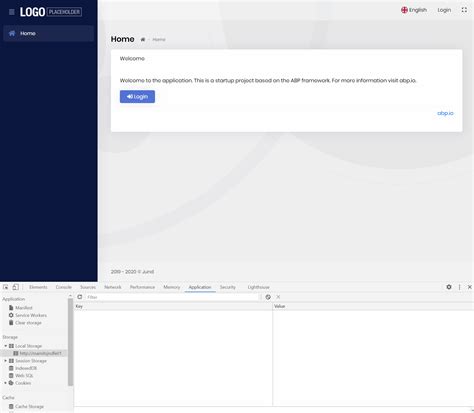Switch to the Performance tab

click(142, 287)
